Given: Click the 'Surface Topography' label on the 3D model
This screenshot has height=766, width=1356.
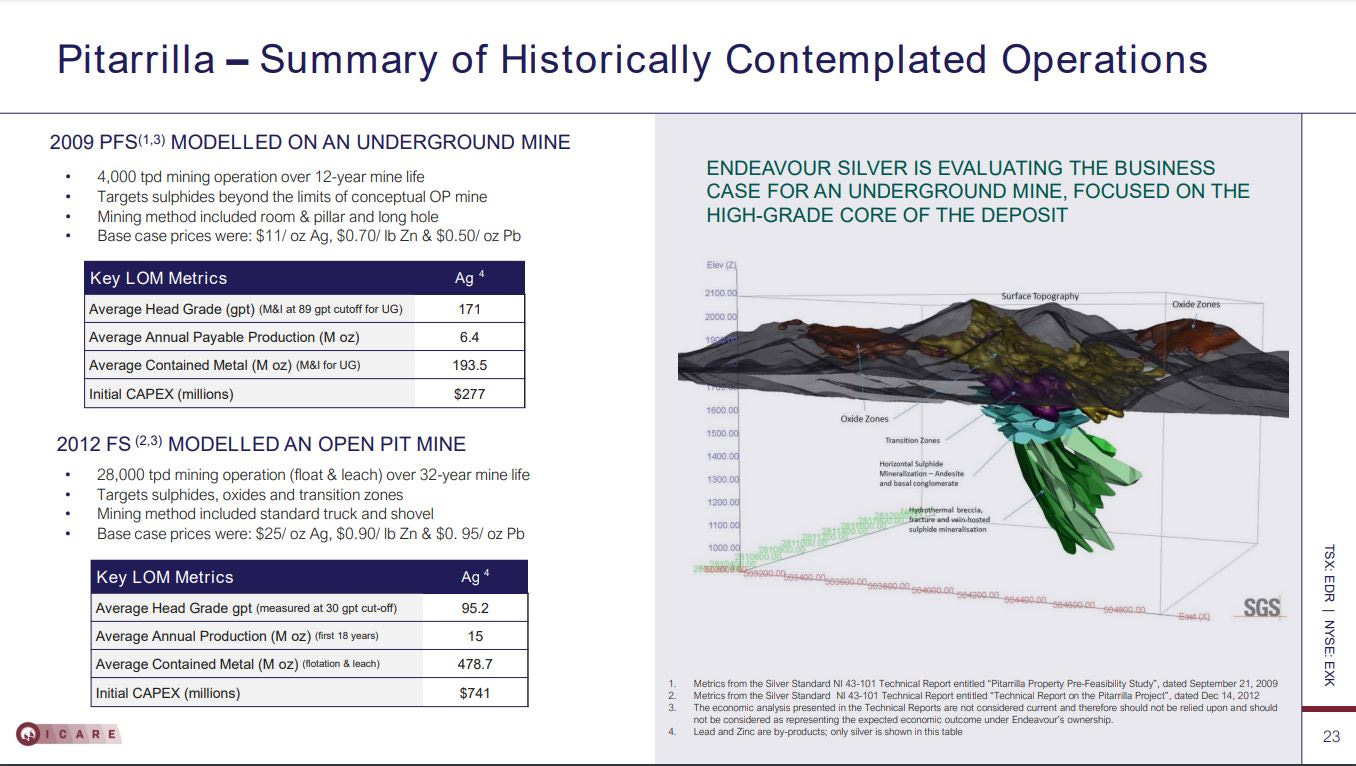Looking at the screenshot, I should pyautogui.click(x=1040, y=296).
